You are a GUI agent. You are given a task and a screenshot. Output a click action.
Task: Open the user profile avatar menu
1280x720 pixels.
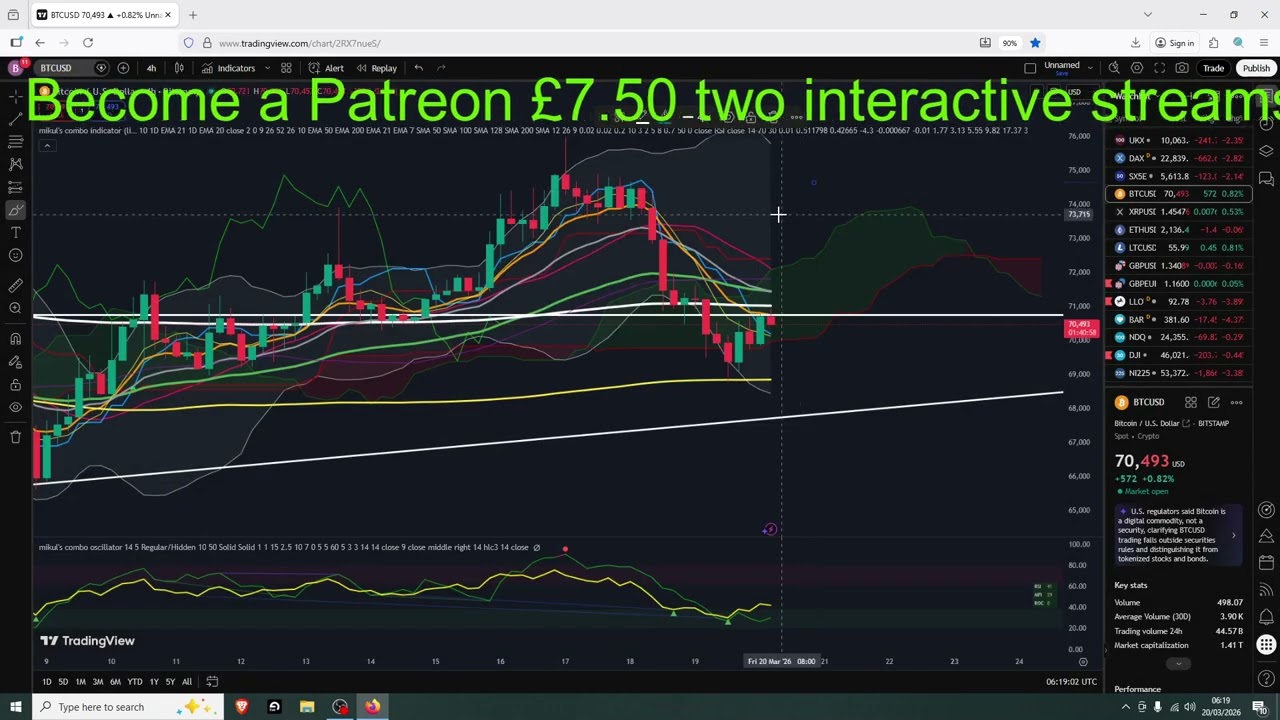click(x=15, y=68)
